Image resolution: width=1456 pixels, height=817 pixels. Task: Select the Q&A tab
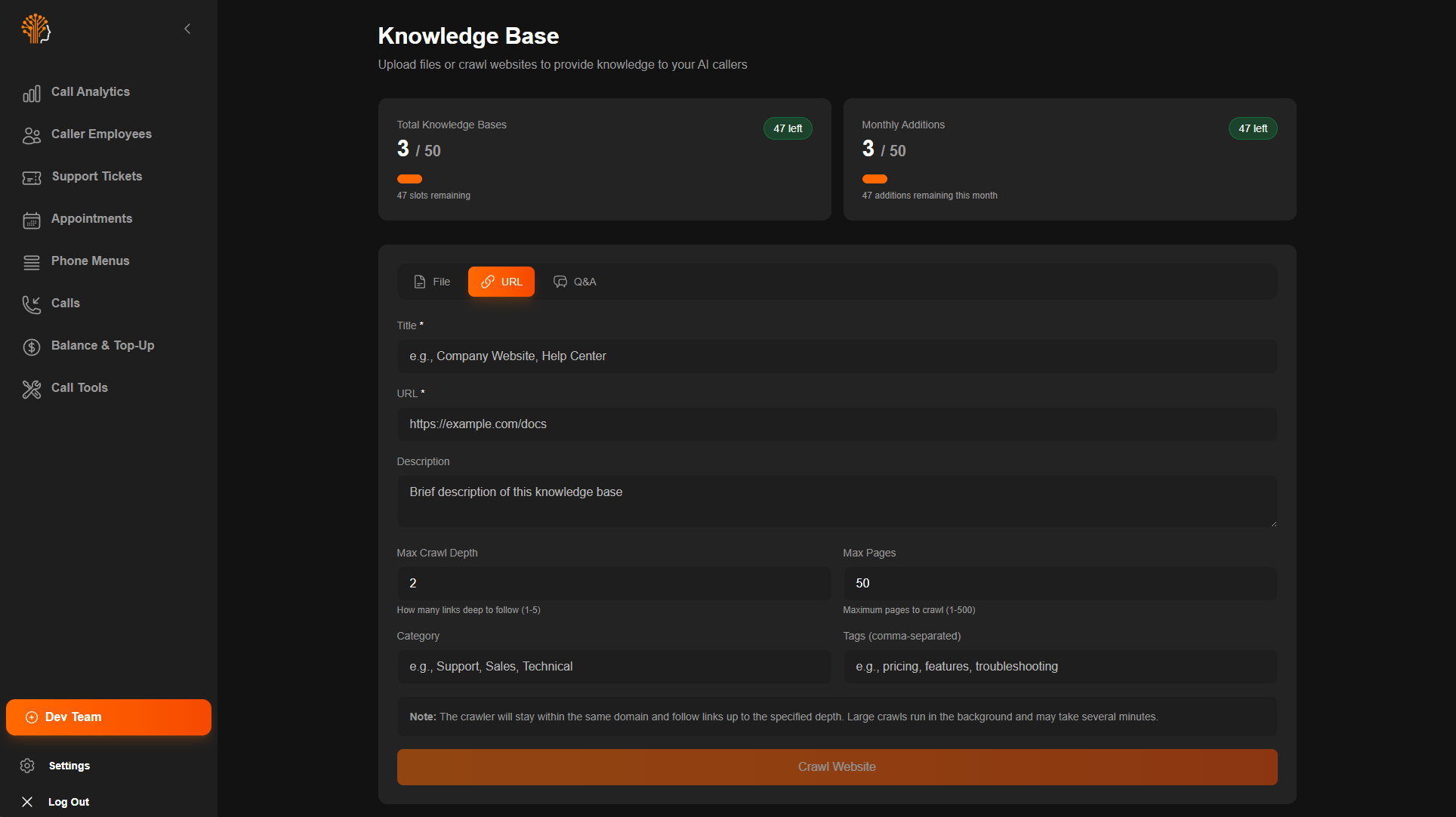(575, 282)
